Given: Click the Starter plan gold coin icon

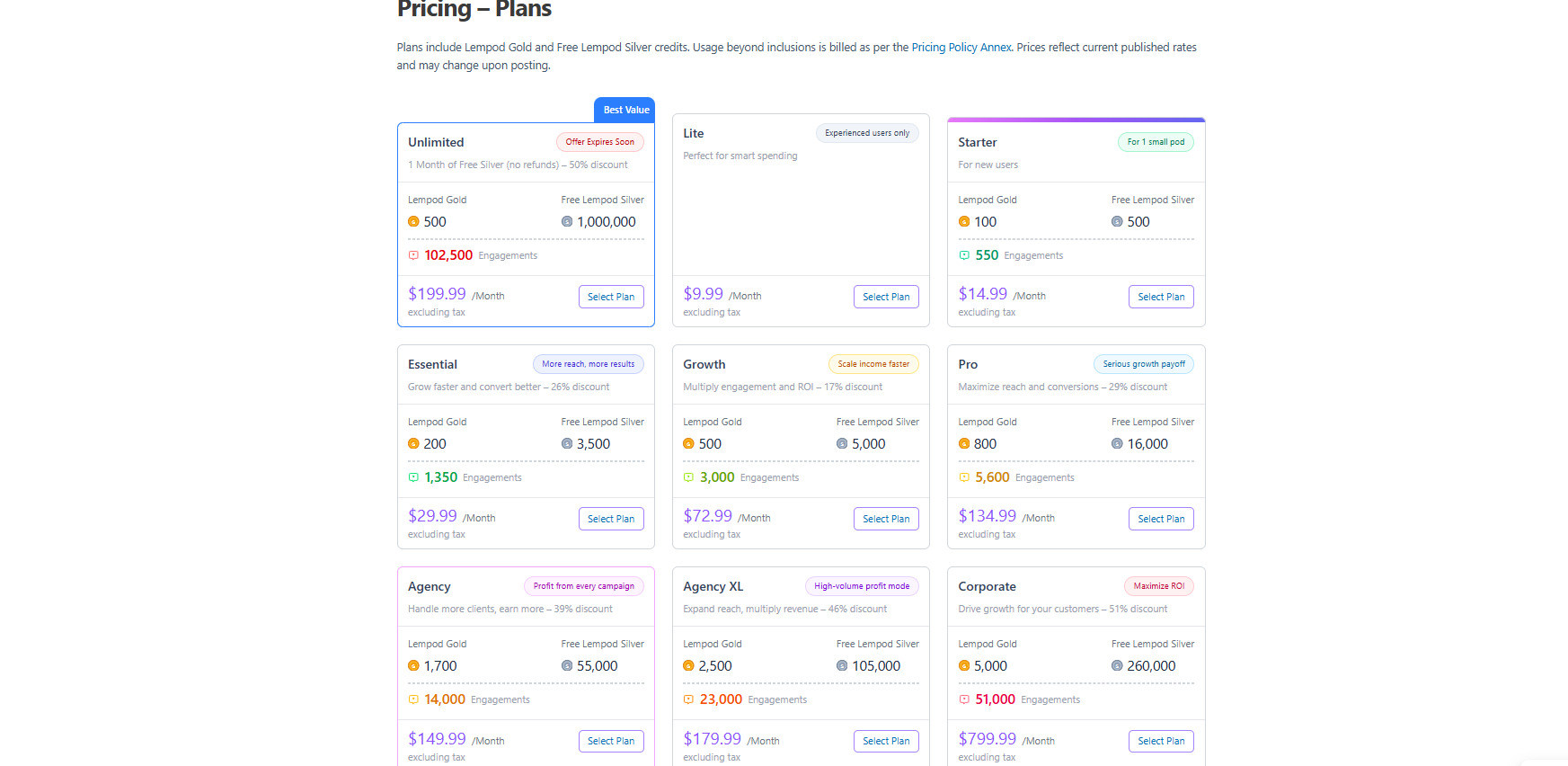Looking at the screenshot, I should coord(964,221).
